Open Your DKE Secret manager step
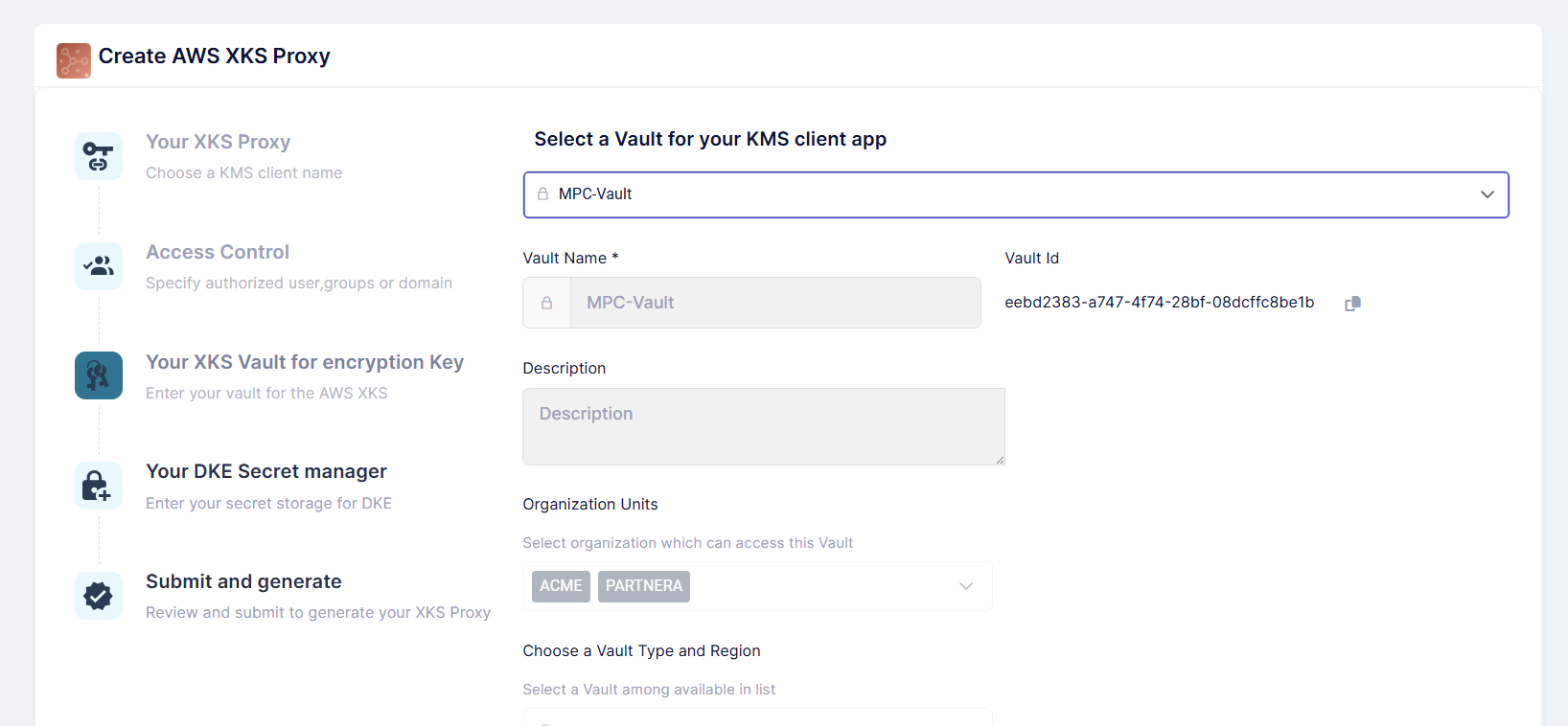The height and width of the screenshot is (726, 1568). tap(266, 471)
